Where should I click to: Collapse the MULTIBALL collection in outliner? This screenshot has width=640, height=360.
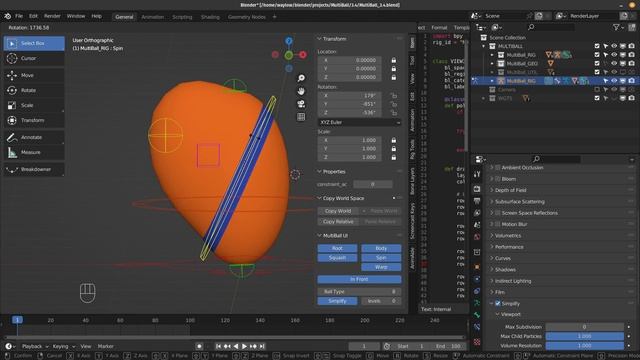click(484, 46)
